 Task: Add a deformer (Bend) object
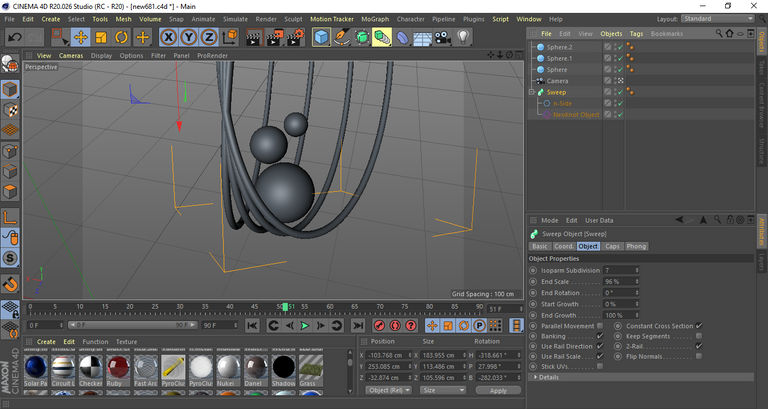click(402, 37)
